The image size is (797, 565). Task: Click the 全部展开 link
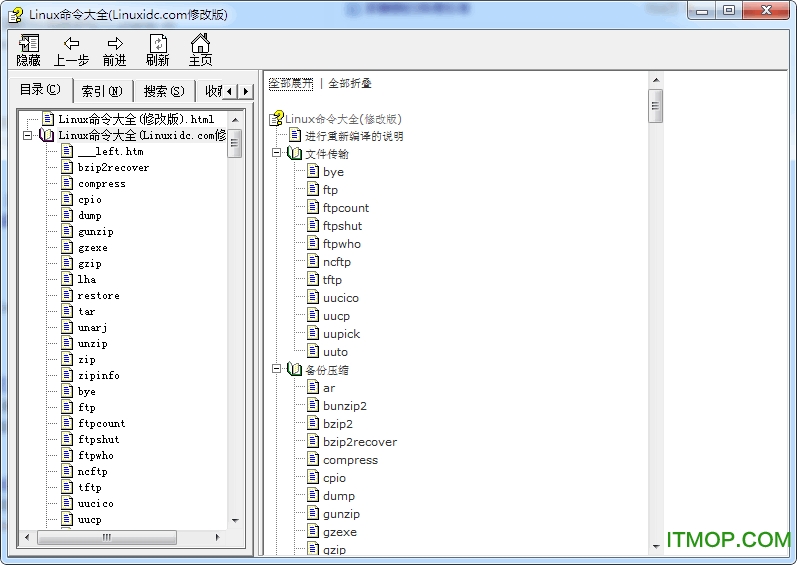point(291,83)
